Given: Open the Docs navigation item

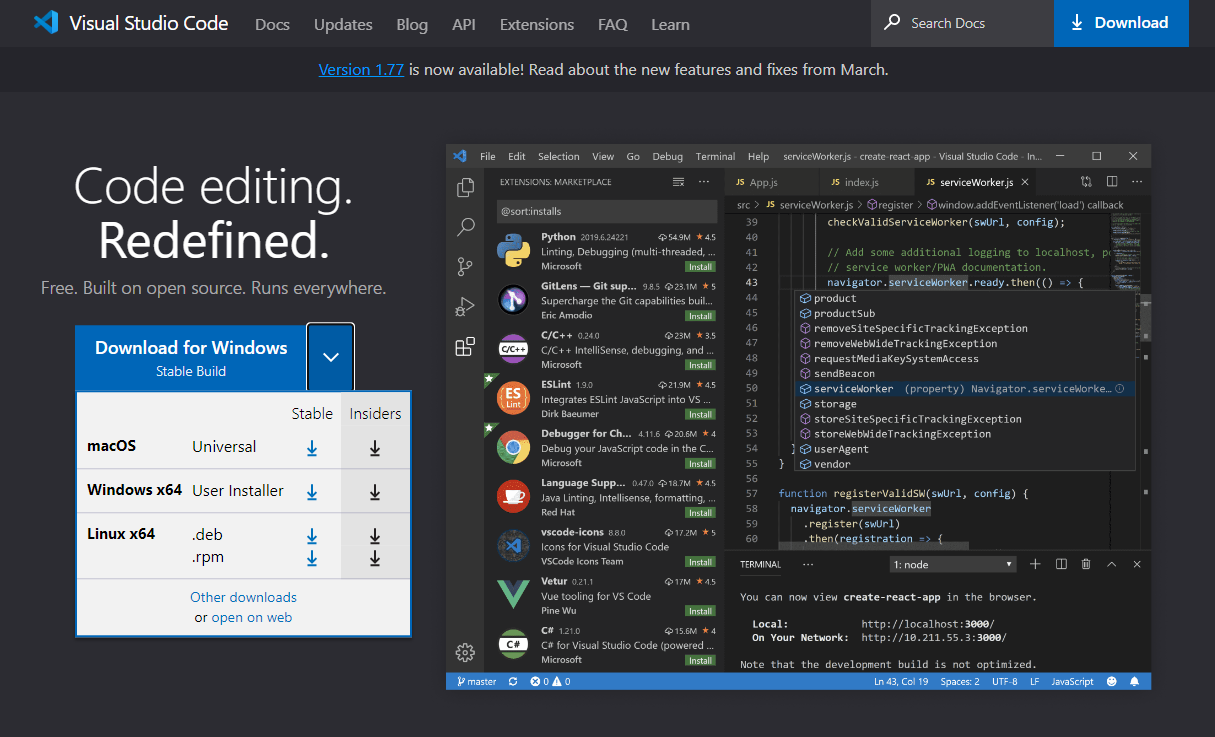Looking at the screenshot, I should click(272, 24).
